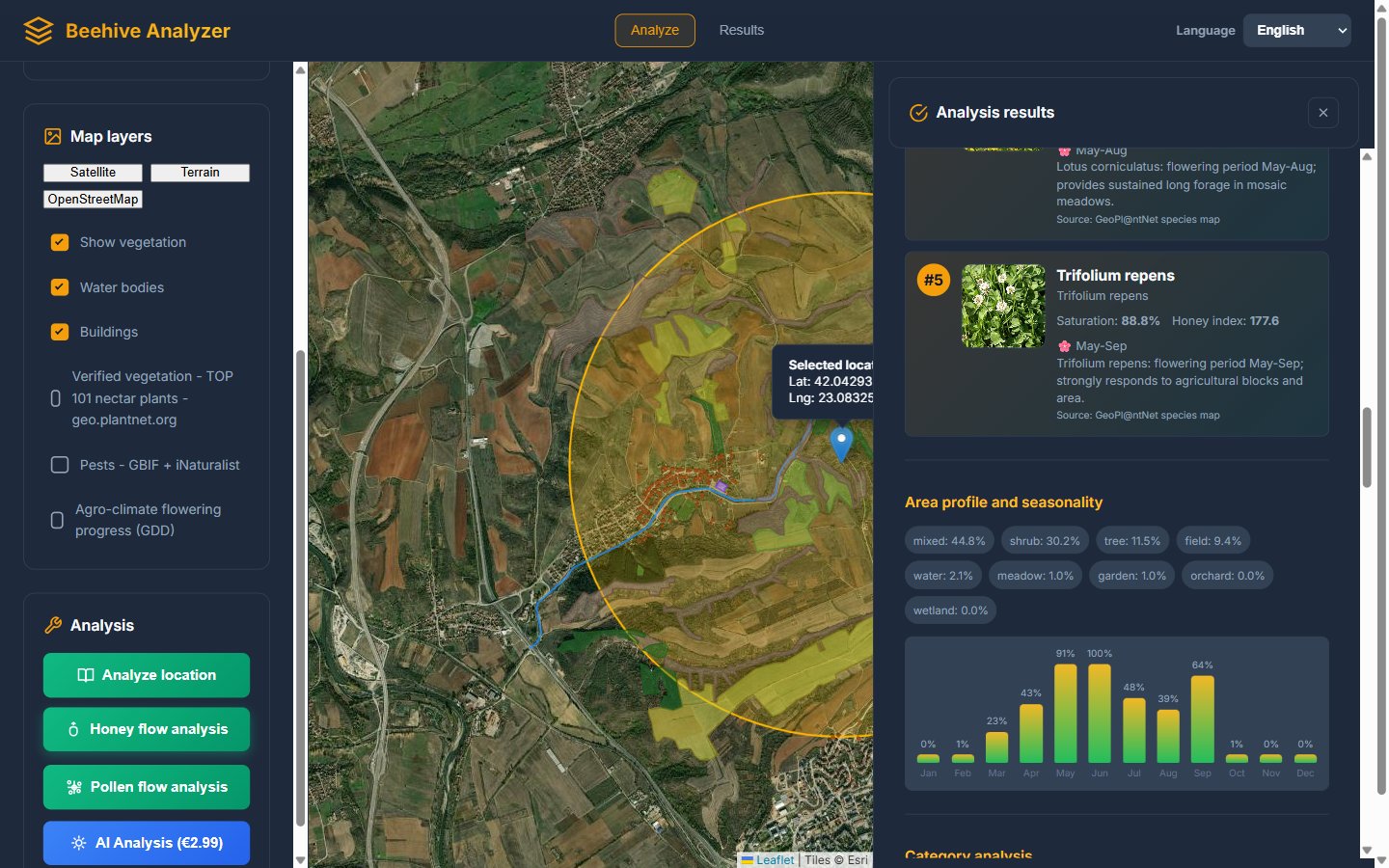Select the Terrain map layer
Image resolution: width=1389 pixels, height=868 pixels.
point(200,173)
